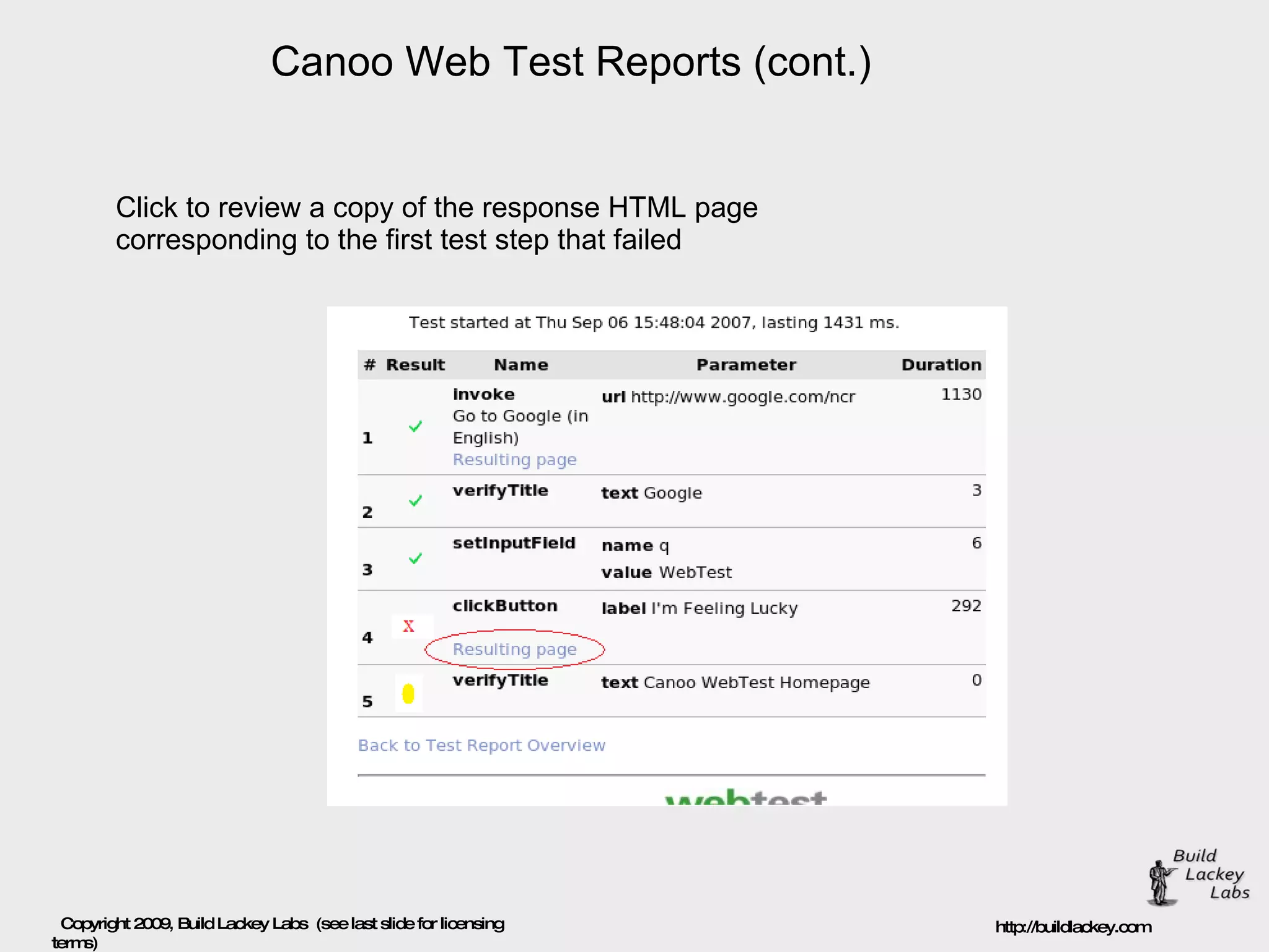
Task: Click the clickButton step name
Action: (x=505, y=606)
